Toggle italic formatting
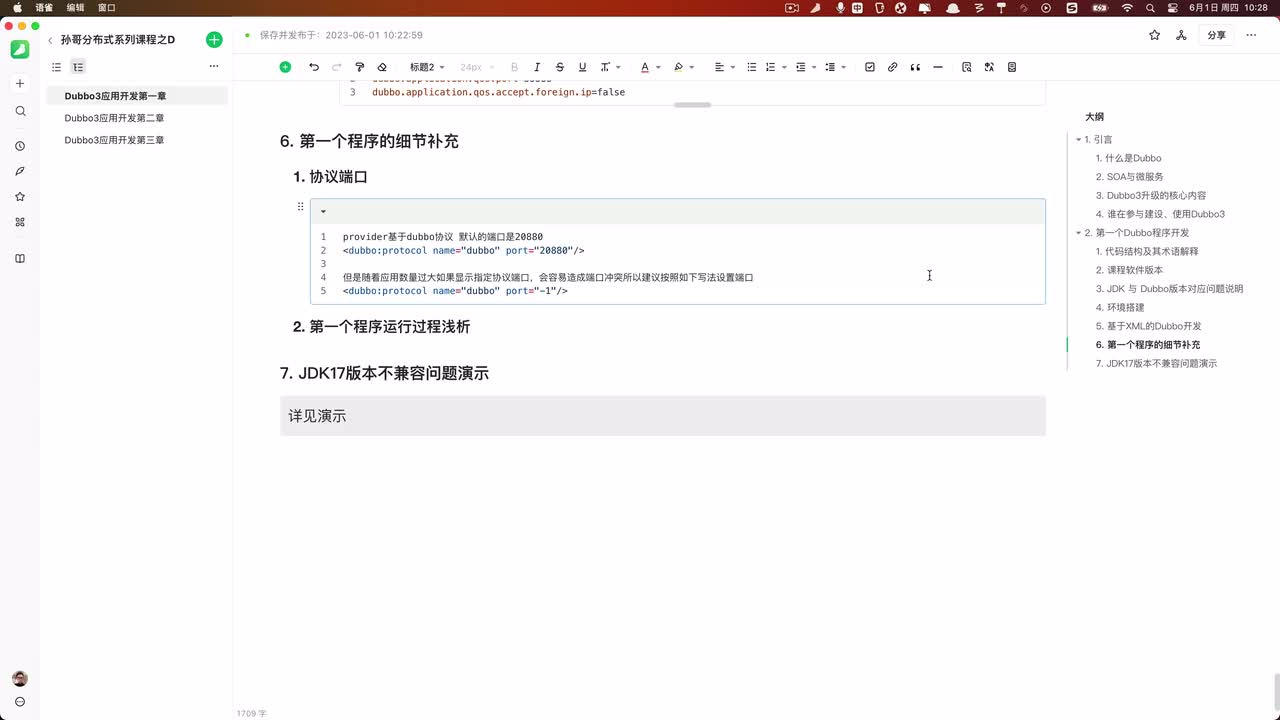Viewport: 1280px width, 720px height. tap(537, 67)
